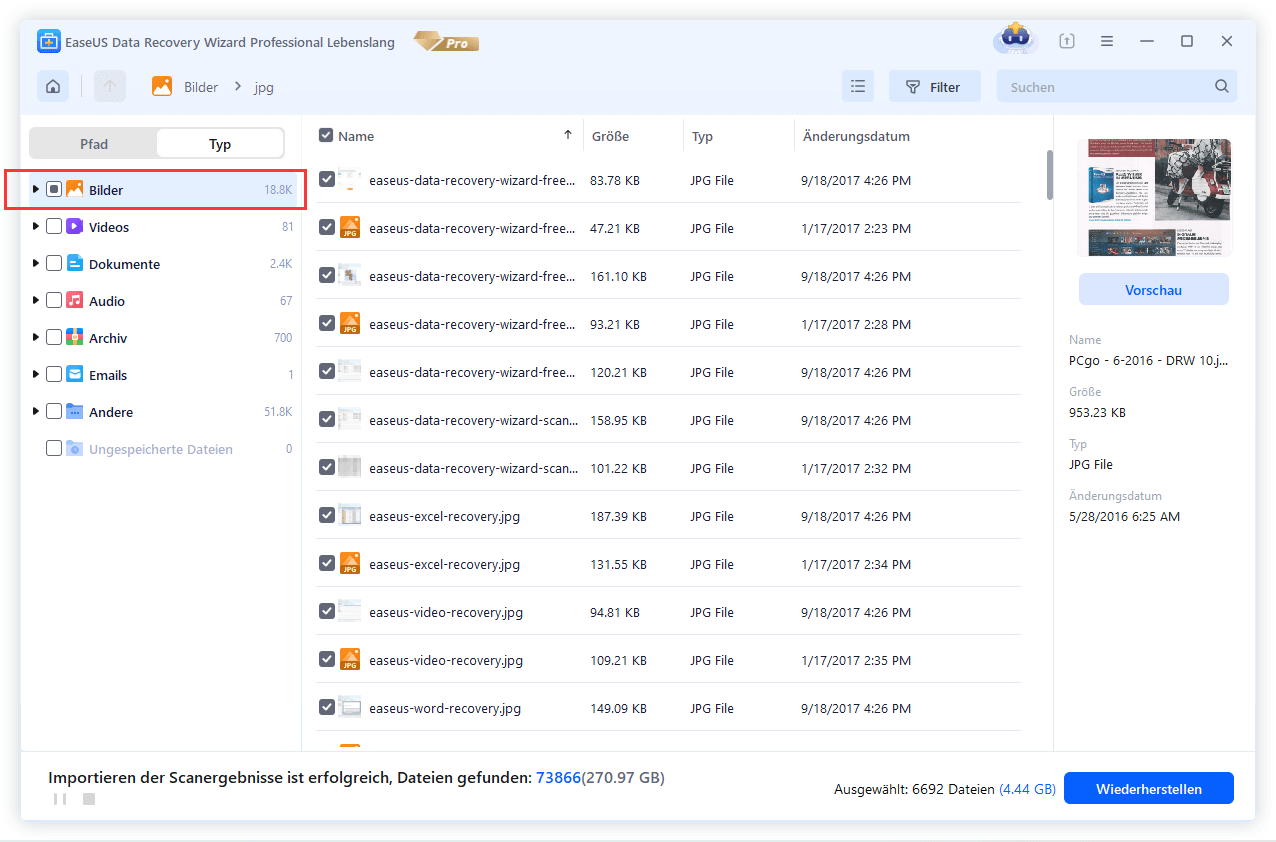1276x842 pixels.
Task: Open the account avatar icon in the title bar
Action: (1015, 39)
